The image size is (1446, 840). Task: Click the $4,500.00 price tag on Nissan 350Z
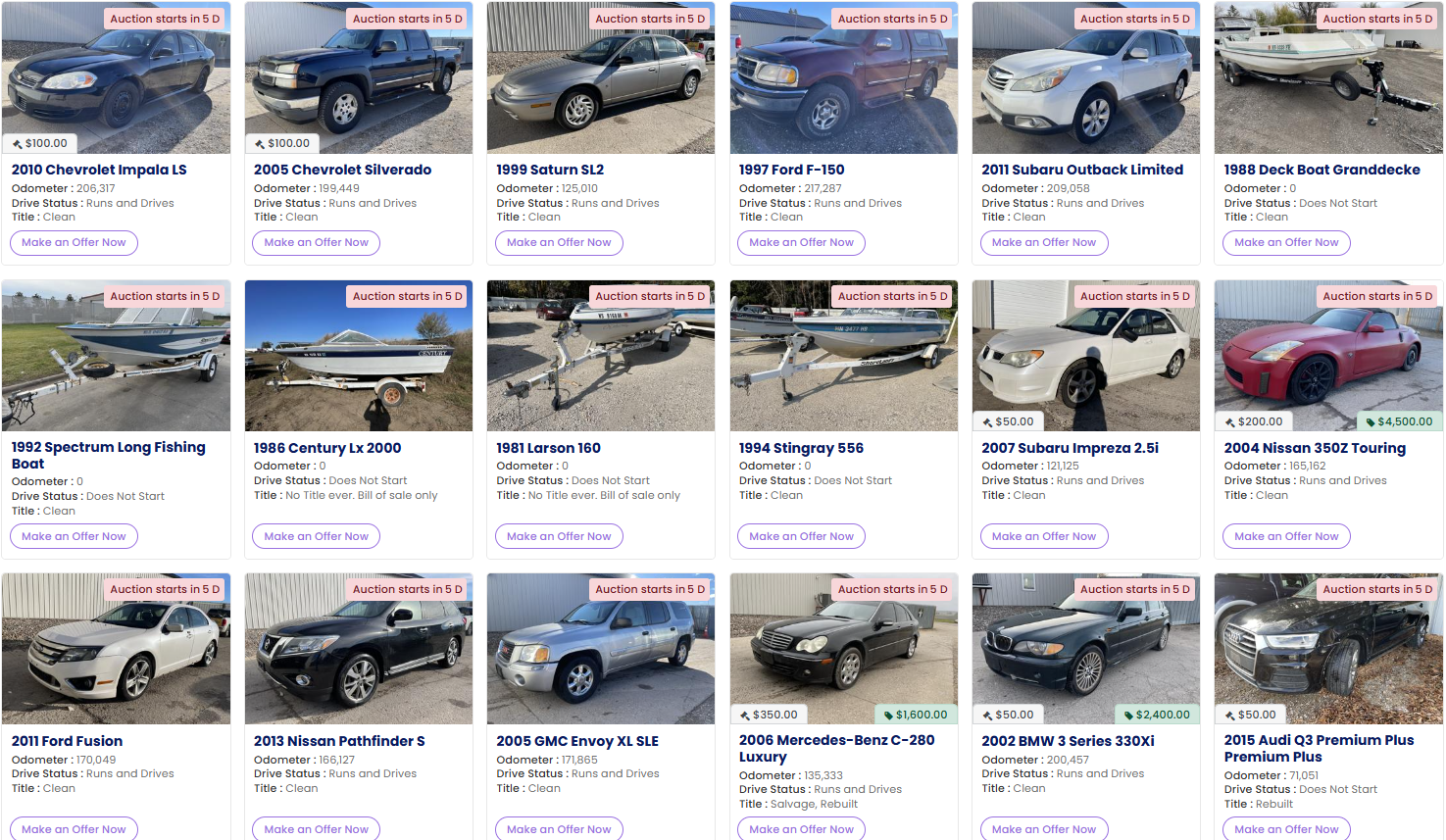pyautogui.click(x=1400, y=421)
